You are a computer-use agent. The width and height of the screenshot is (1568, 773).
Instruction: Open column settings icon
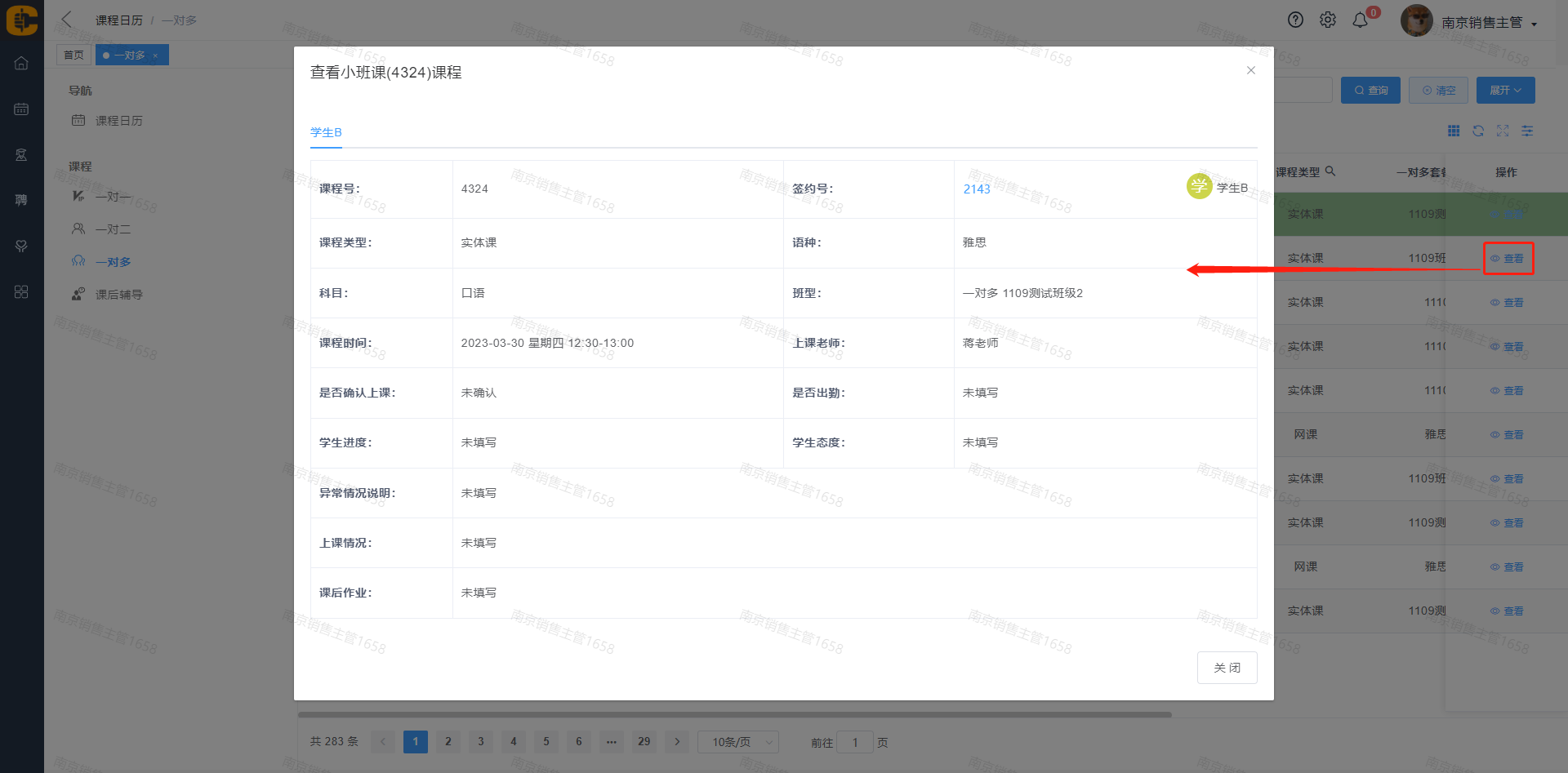(x=1527, y=131)
